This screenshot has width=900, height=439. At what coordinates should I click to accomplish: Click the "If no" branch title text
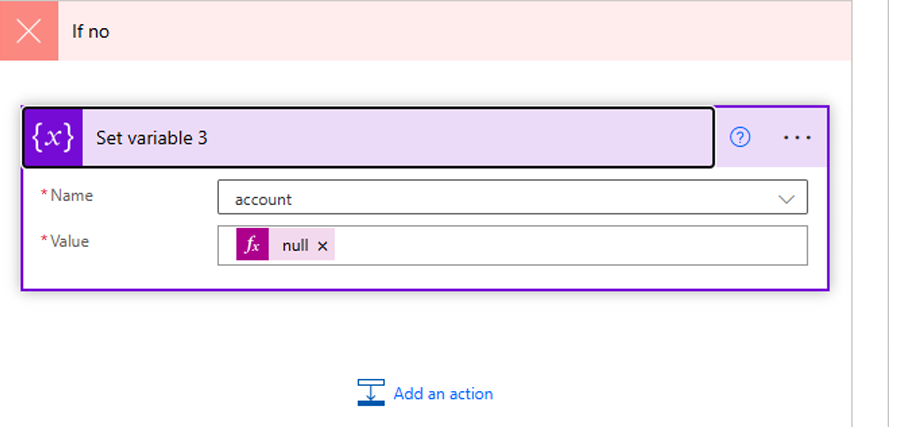[x=91, y=31]
